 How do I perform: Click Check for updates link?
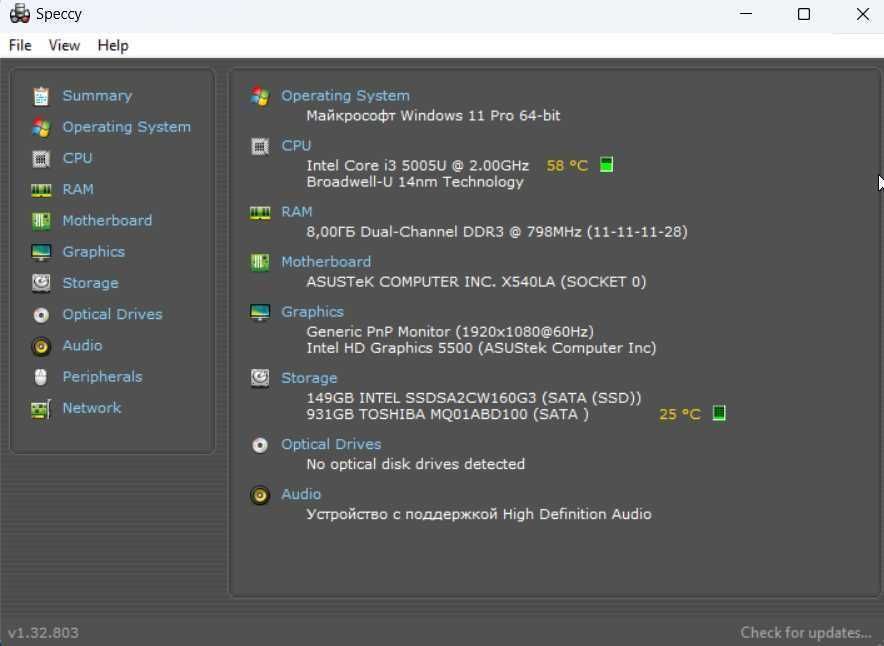(806, 633)
